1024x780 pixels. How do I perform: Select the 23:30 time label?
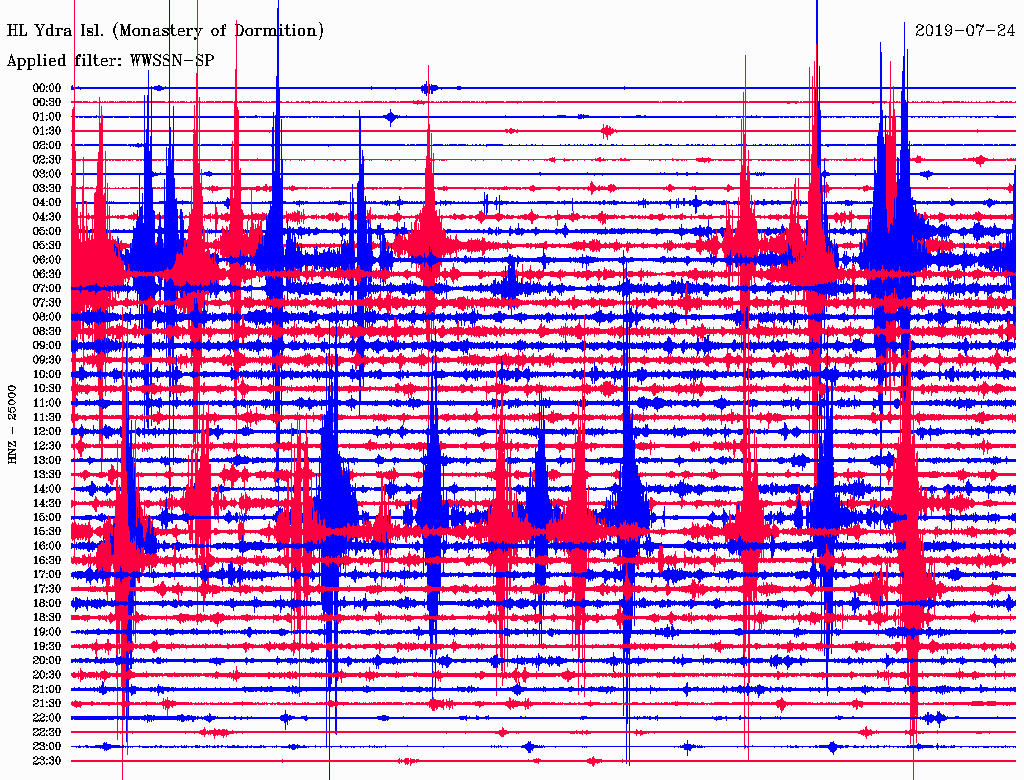click(47, 761)
